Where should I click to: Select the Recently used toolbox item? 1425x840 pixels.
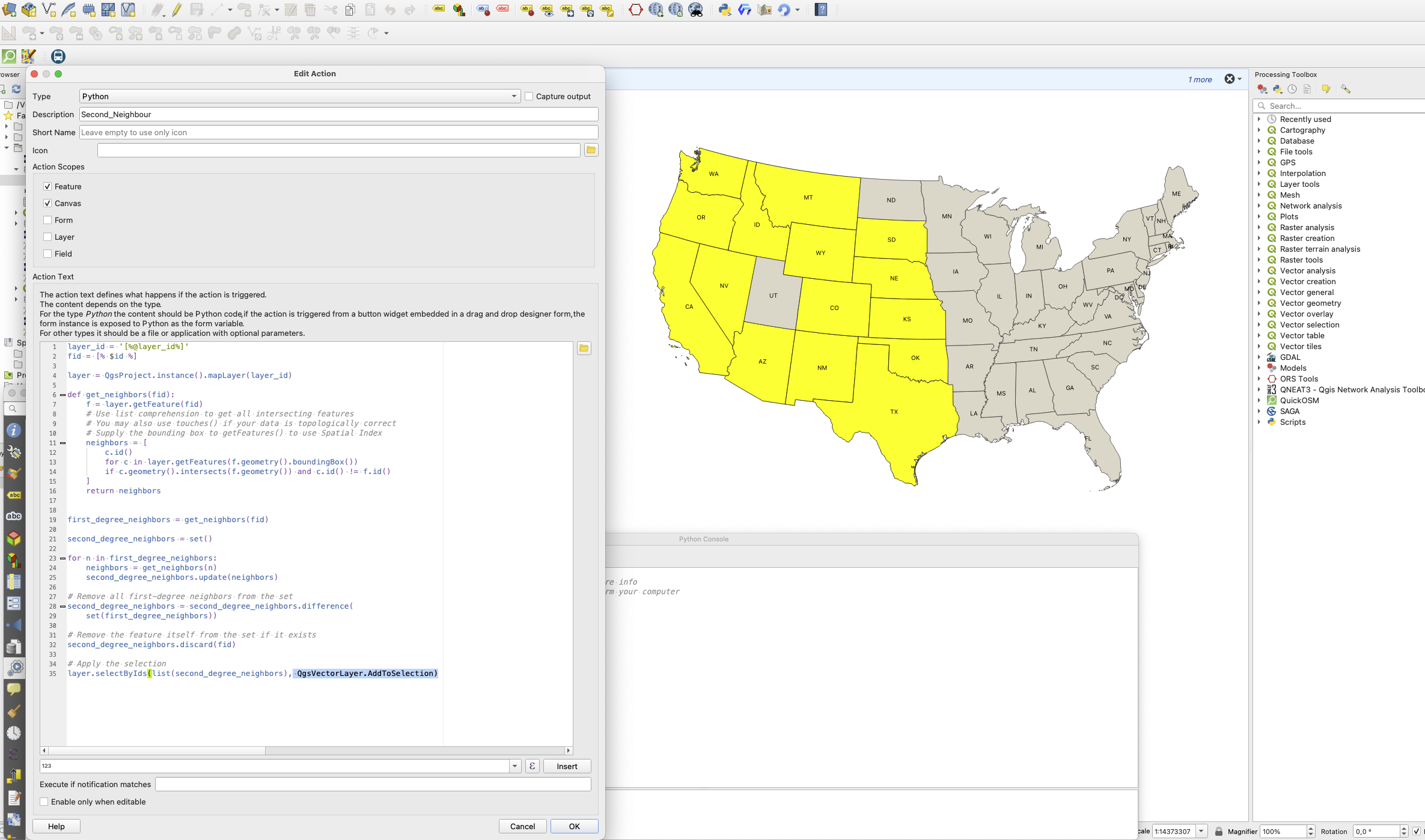point(1305,120)
